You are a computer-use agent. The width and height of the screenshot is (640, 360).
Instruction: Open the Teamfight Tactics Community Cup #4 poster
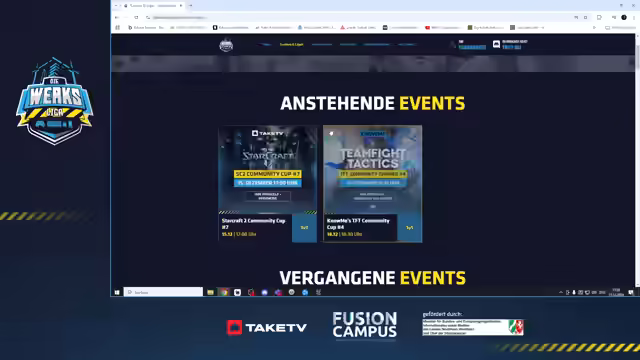pyautogui.click(x=373, y=169)
